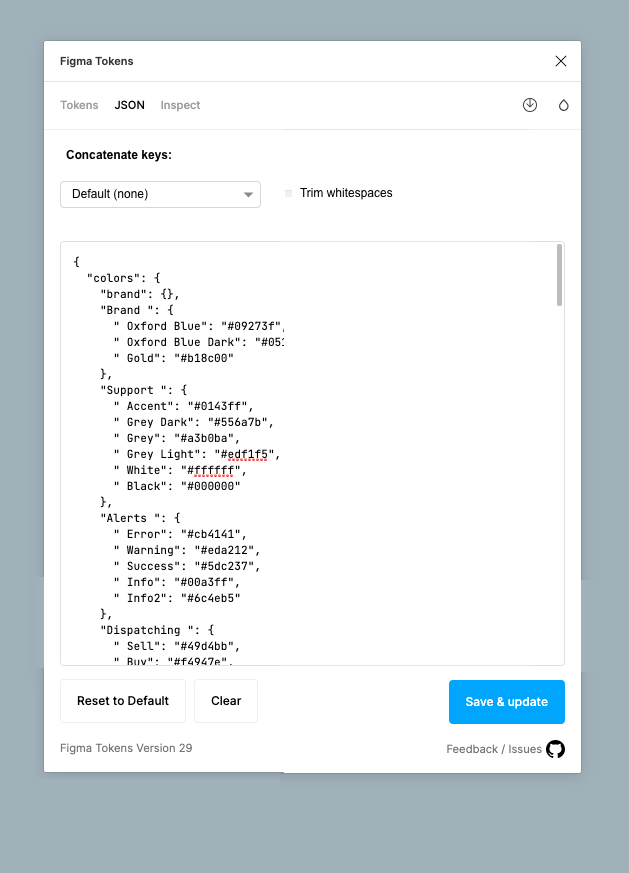This screenshot has height=873, width=629.
Task: Enable the Trim whitespaces checkbox
Action: point(289,193)
